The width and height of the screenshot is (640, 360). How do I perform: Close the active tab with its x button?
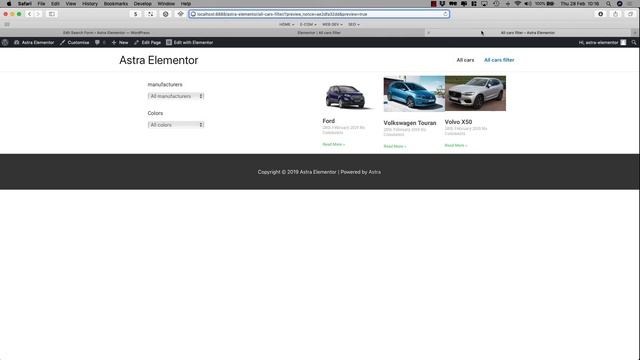point(428,33)
